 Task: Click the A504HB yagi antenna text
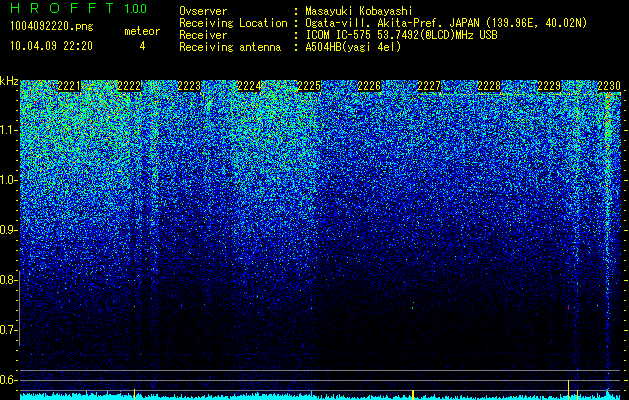[353, 47]
